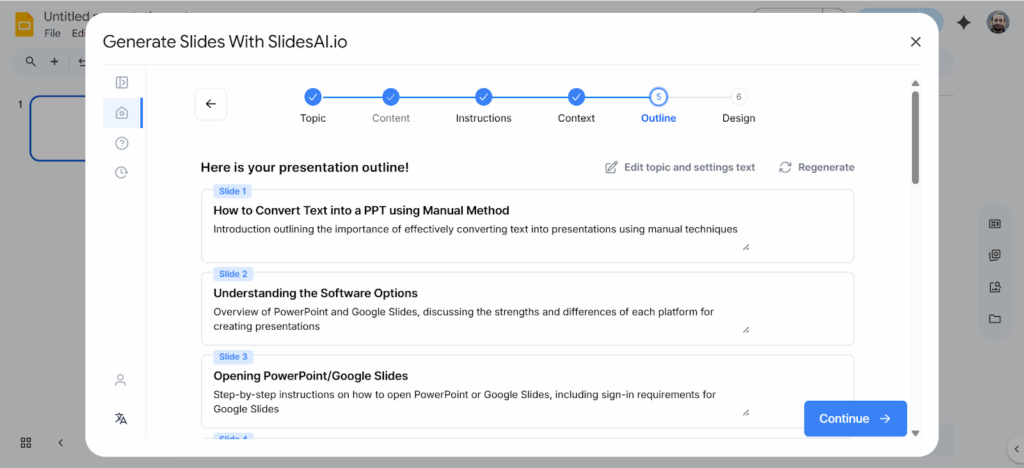Click the Gemini sparkle icon
The height and width of the screenshot is (468, 1024).
click(x=964, y=23)
